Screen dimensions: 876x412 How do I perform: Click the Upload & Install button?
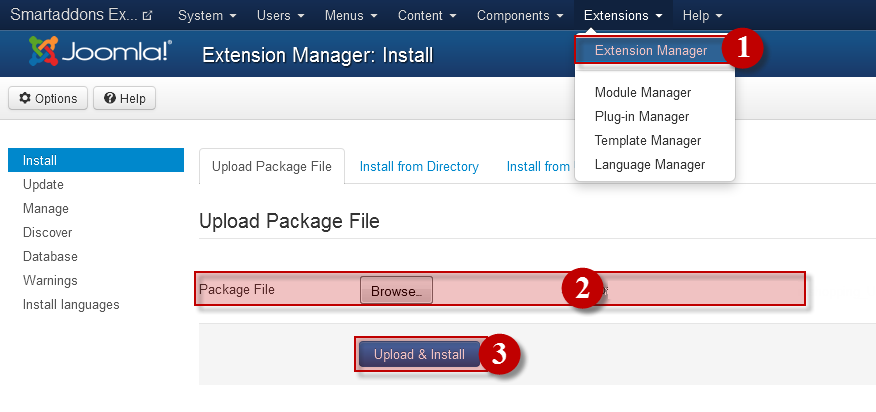419,354
